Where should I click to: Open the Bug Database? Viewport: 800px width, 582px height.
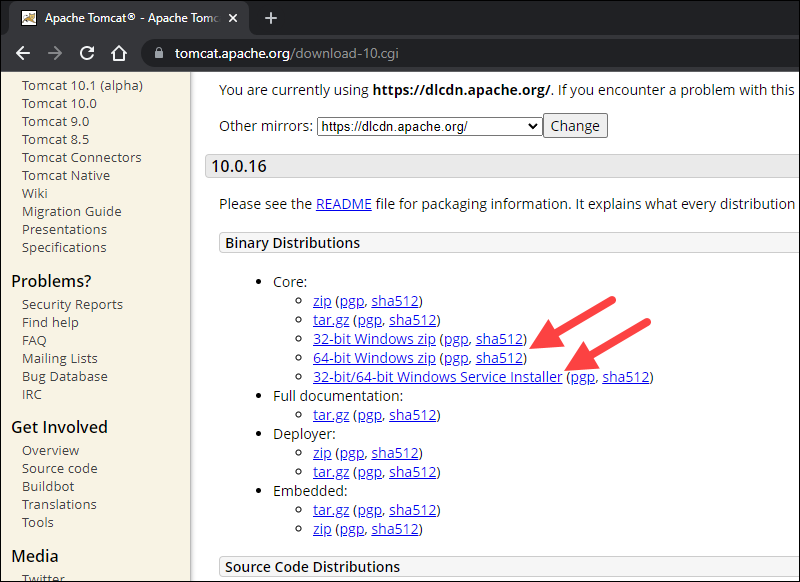click(63, 376)
